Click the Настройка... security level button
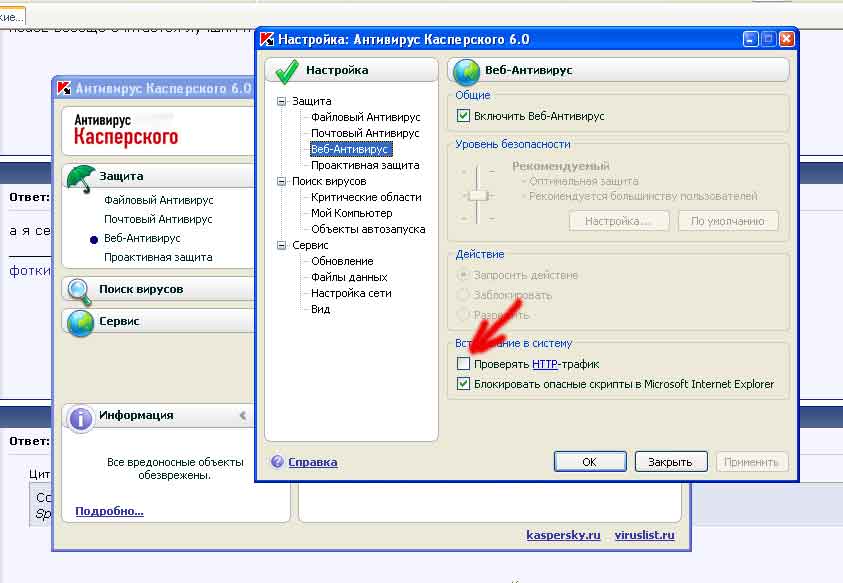 pos(618,221)
